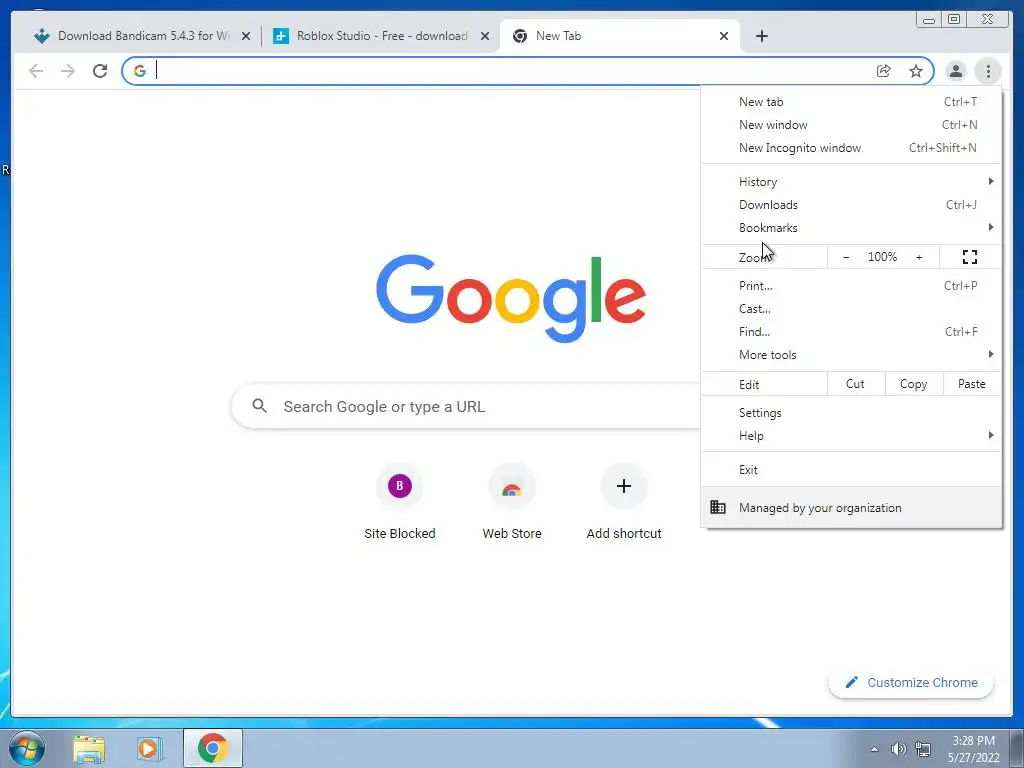Click Managed by your organization

(x=852, y=507)
